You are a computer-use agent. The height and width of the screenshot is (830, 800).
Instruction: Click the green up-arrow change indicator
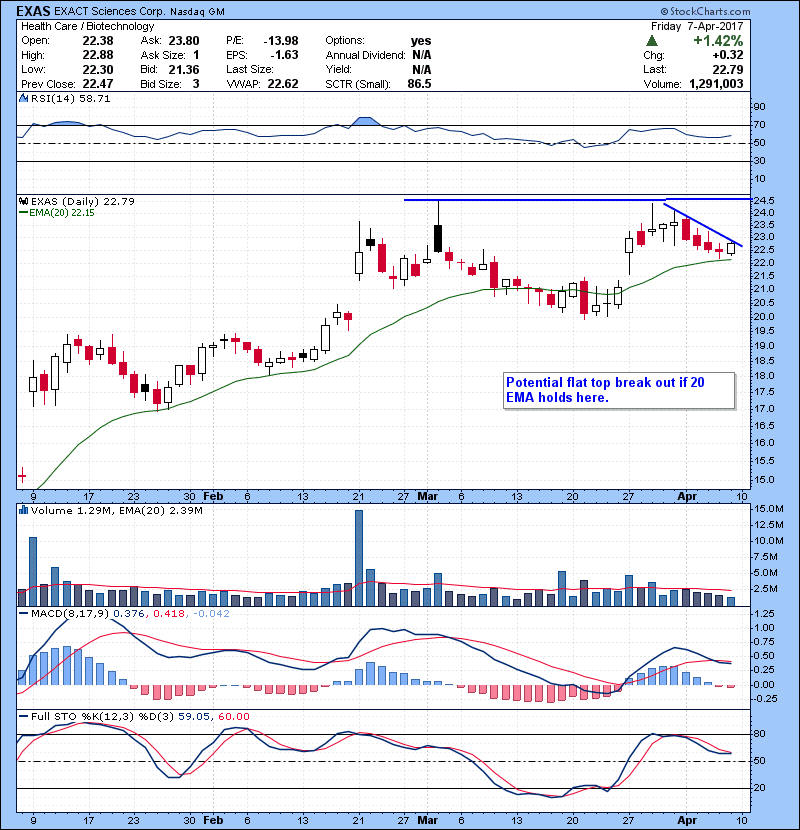pos(652,41)
